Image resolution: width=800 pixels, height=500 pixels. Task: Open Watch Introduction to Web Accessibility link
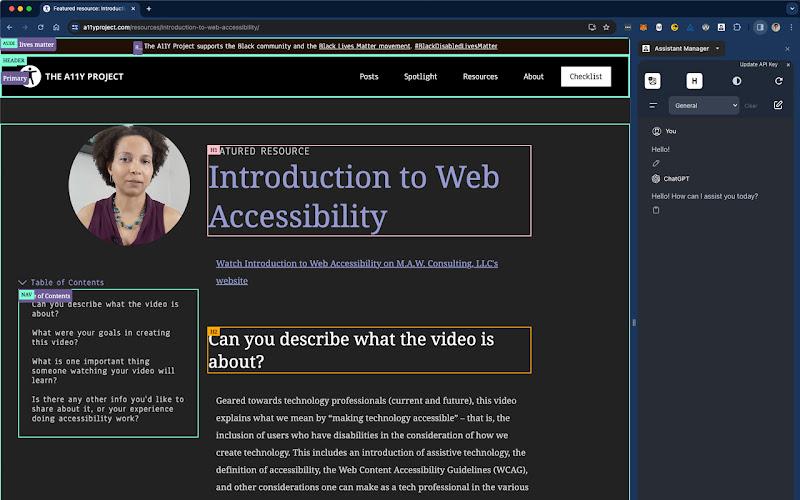coord(357,272)
